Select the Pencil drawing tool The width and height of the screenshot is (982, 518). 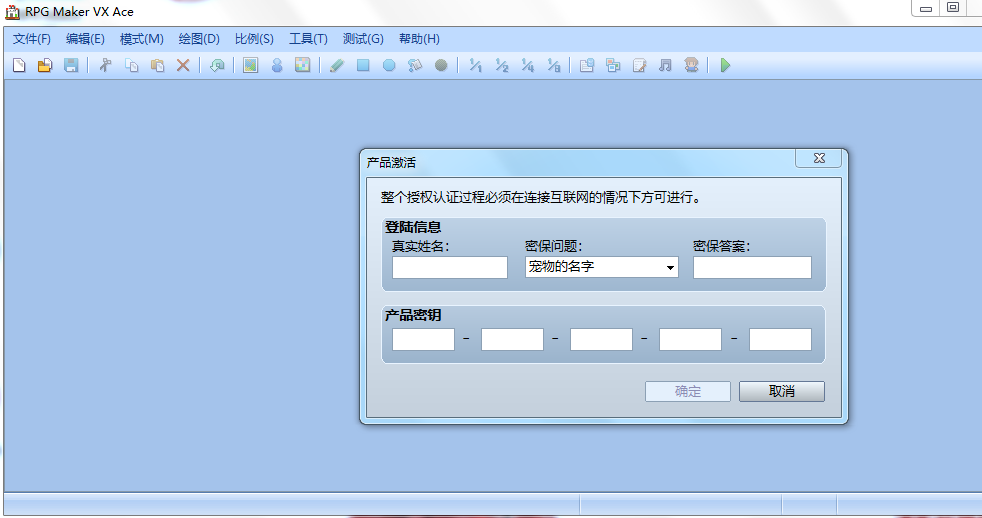pyautogui.click(x=337, y=65)
